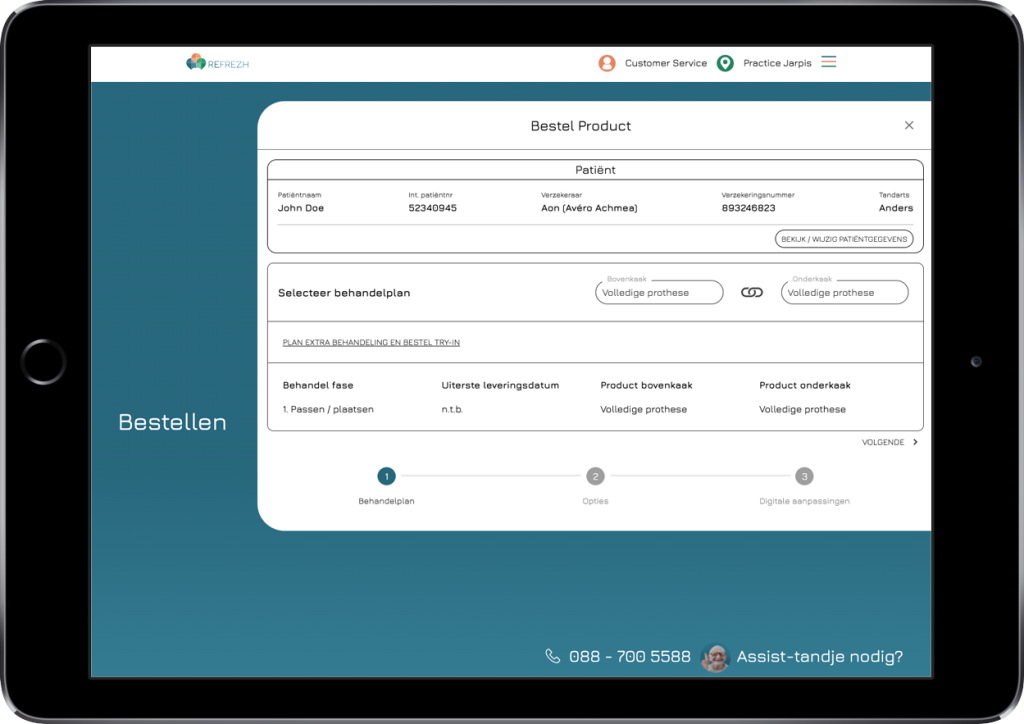Screen dimensions: 1024x724
Task: Click Customer Service label
Action: pos(665,63)
